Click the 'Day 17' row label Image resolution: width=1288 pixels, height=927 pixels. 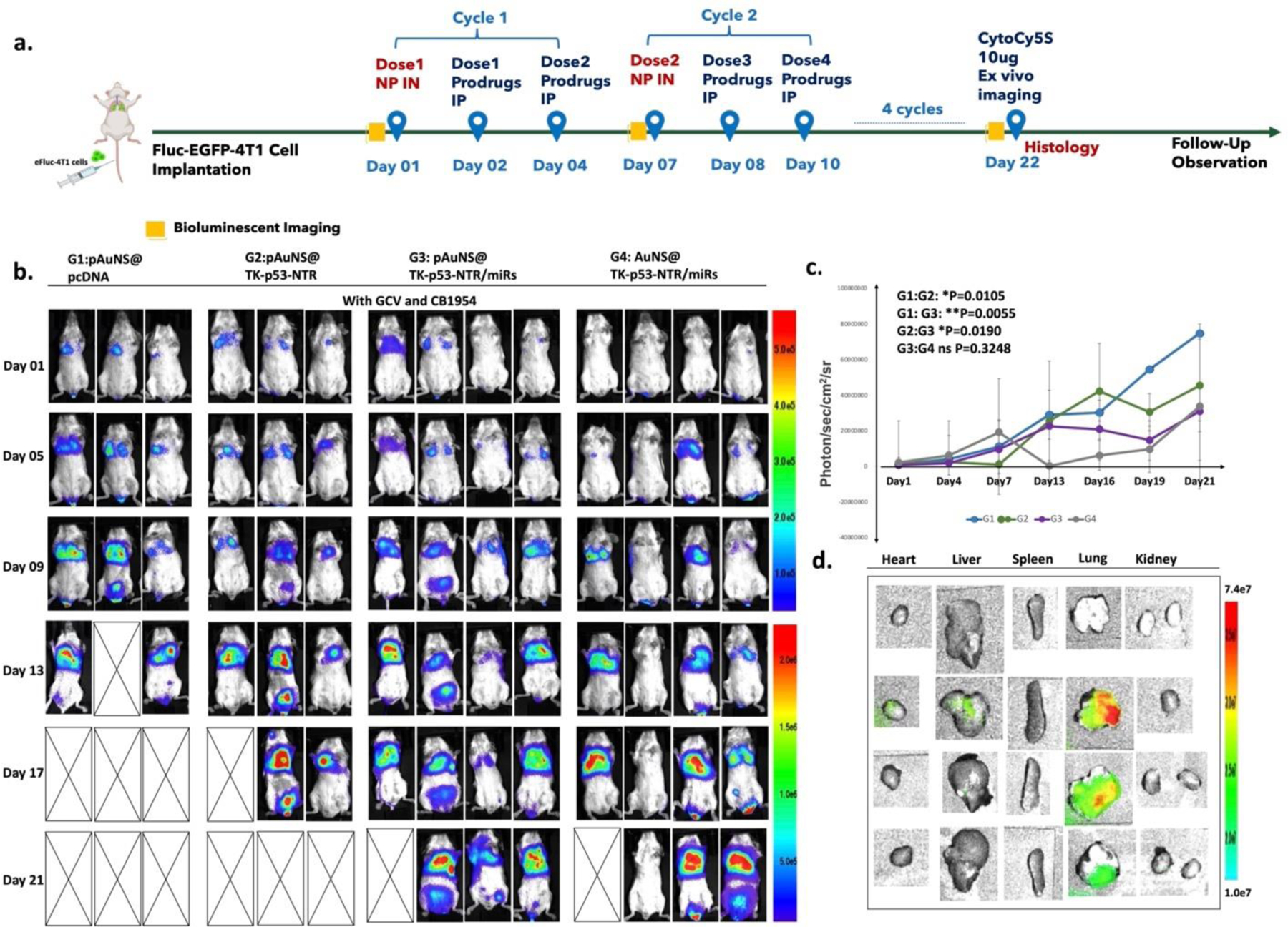click(x=24, y=772)
